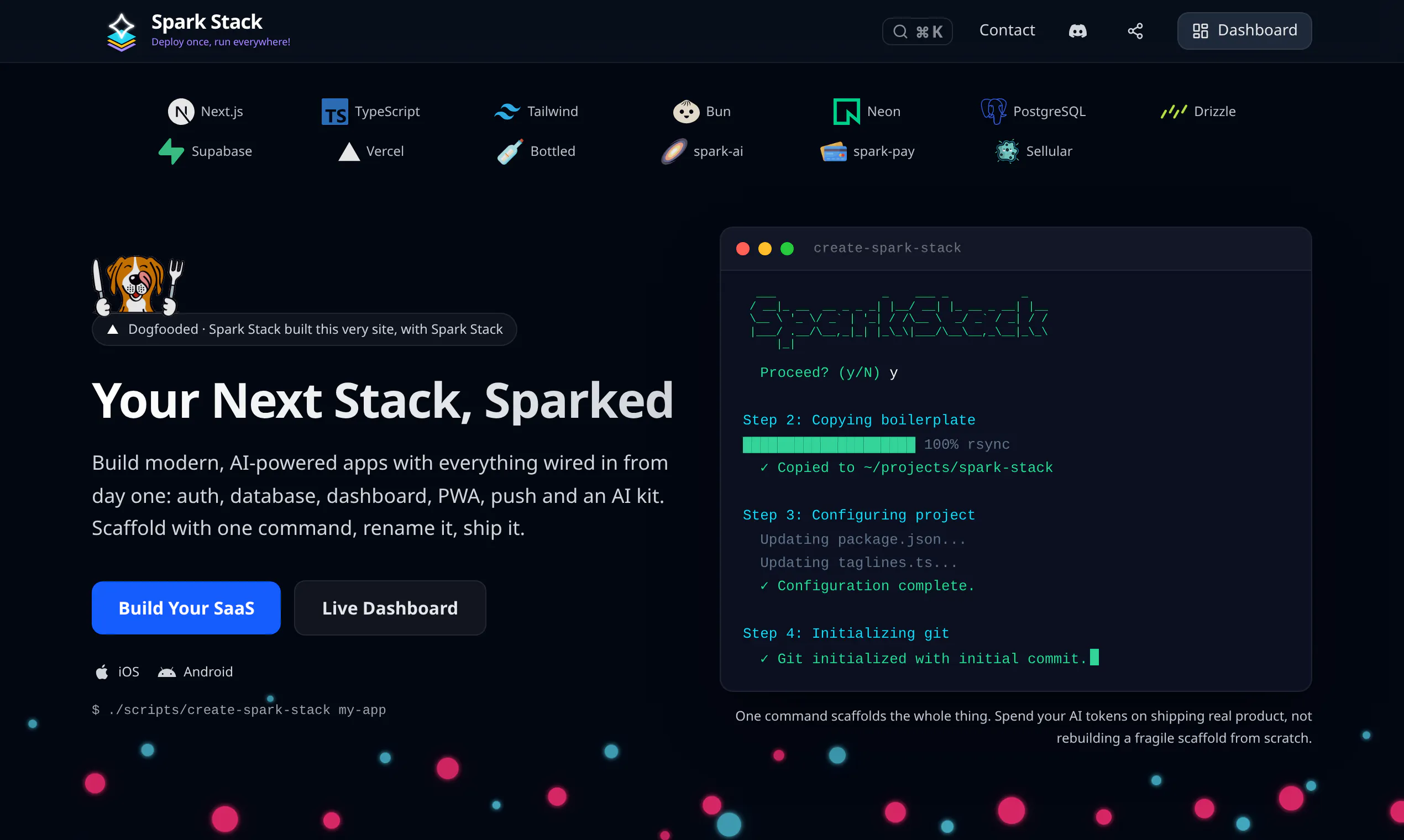This screenshot has width=1404, height=840.
Task: Click the Drizzle logo icon
Action: click(x=1174, y=112)
